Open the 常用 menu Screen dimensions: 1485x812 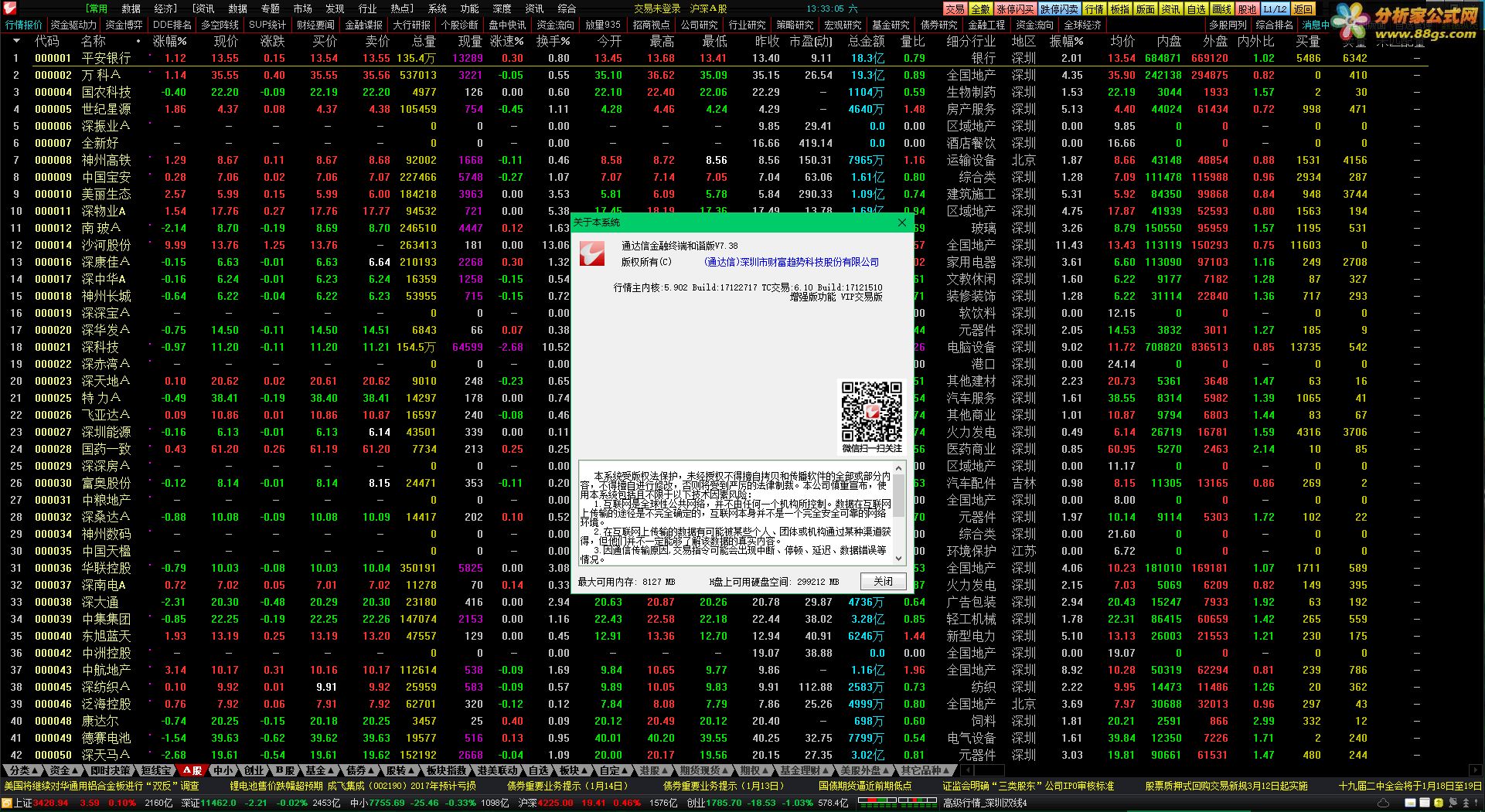click(x=97, y=8)
